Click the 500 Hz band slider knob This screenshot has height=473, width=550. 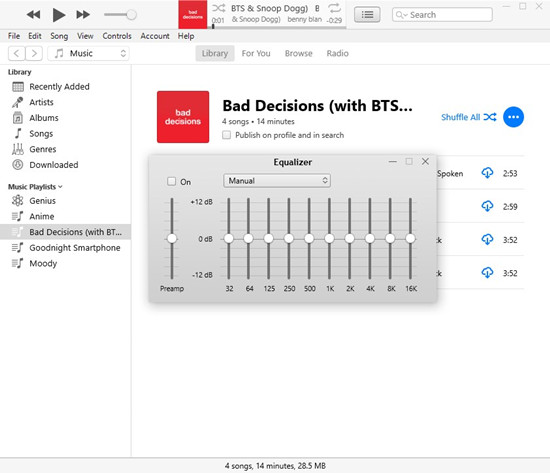[x=309, y=239]
